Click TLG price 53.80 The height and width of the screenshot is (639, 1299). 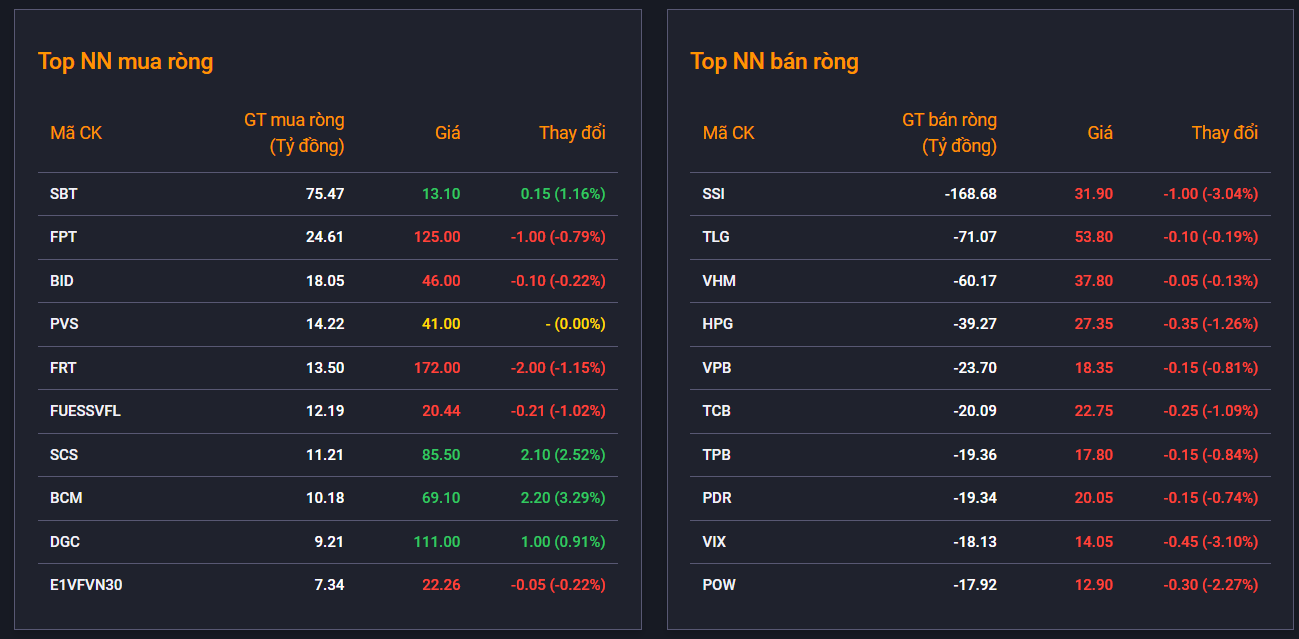[1094, 237]
